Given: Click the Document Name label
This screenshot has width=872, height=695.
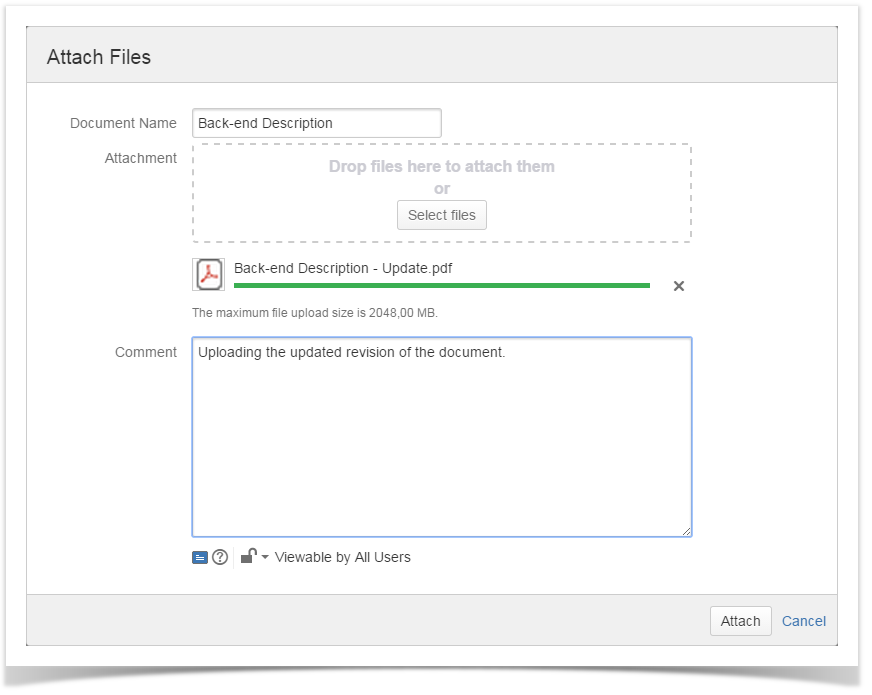Looking at the screenshot, I should pos(123,123).
